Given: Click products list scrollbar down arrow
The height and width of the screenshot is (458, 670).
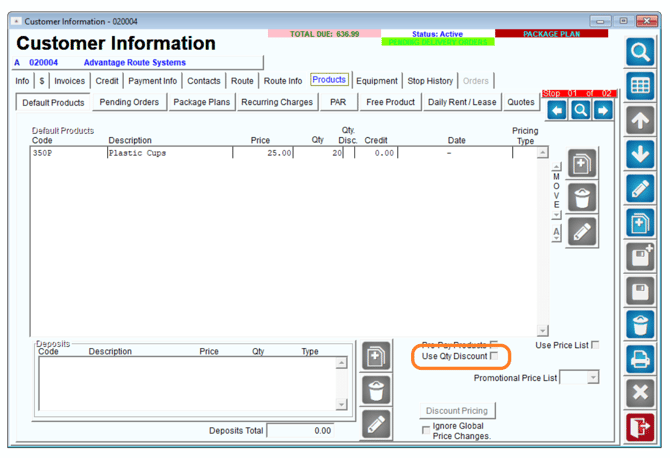Looking at the screenshot, I should tap(543, 330).
